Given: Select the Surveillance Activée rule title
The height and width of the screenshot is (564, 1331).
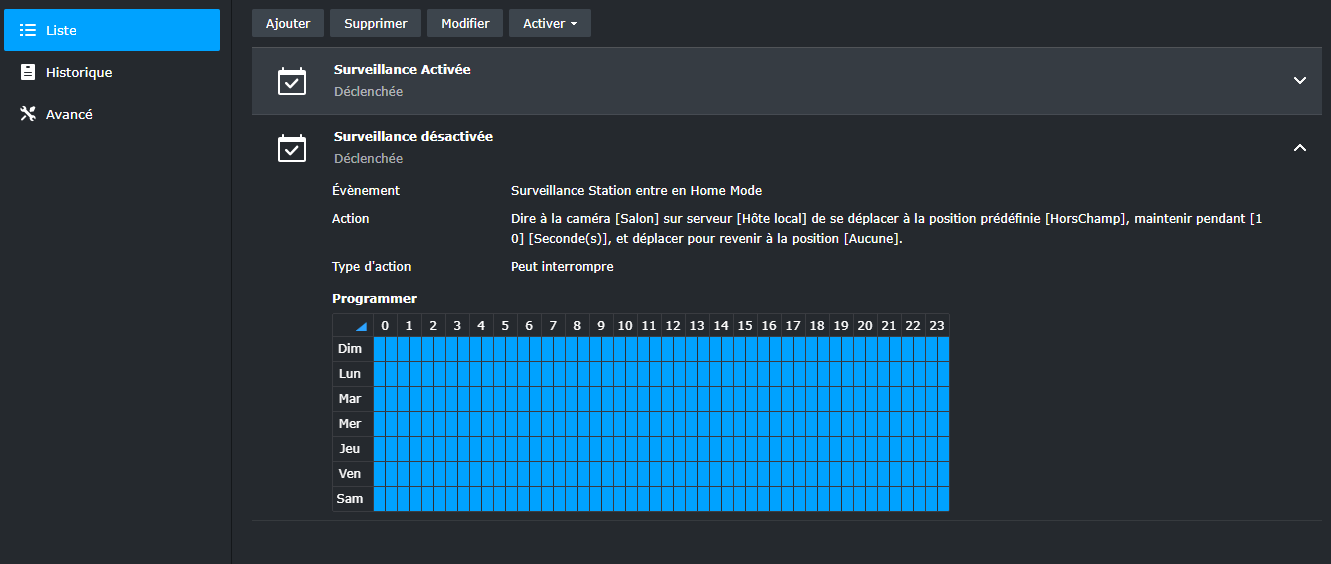Looking at the screenshot, I should [402, 70].
